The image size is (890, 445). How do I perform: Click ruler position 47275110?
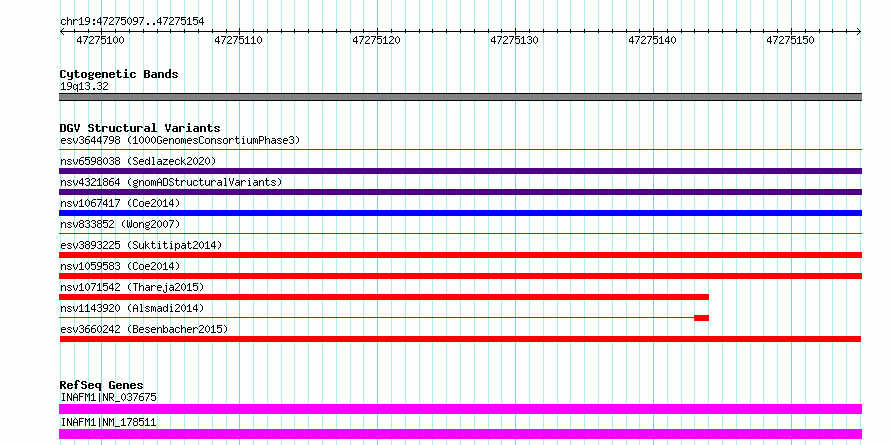[x=239, y=40]
